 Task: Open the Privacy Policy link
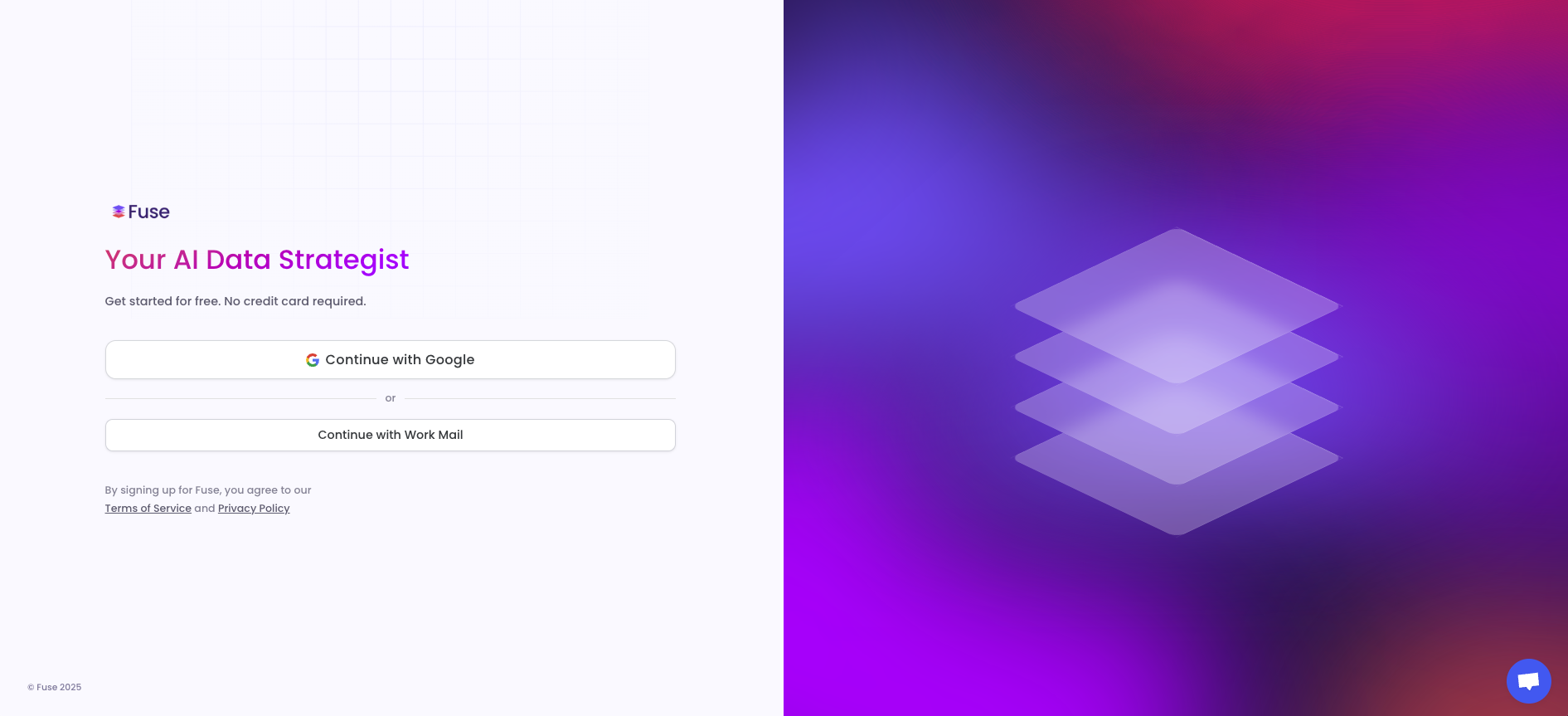tap(254, 509)
